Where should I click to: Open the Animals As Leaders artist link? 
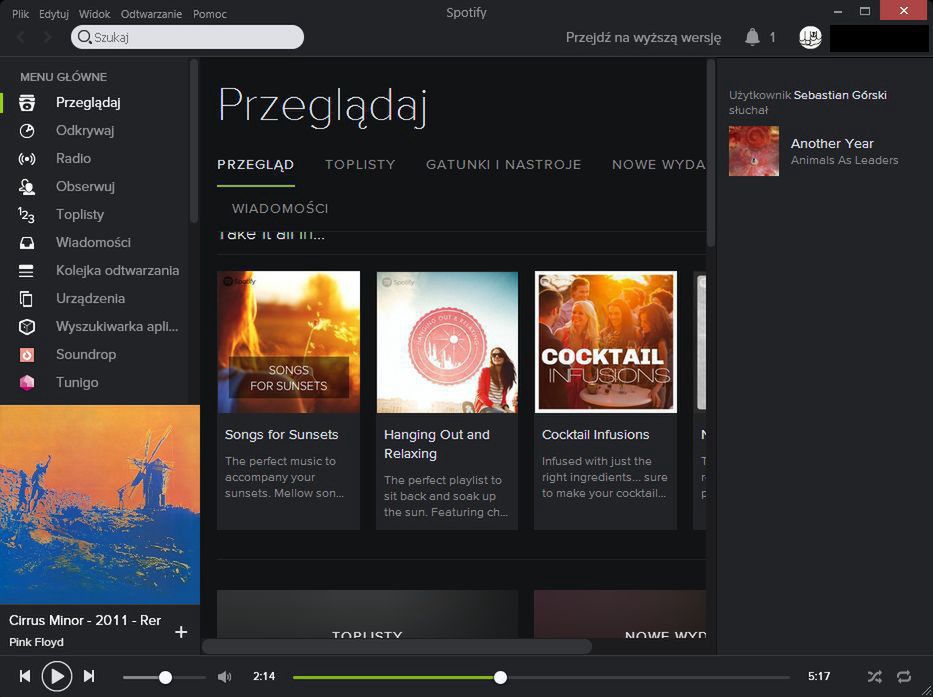click(844, 160)
